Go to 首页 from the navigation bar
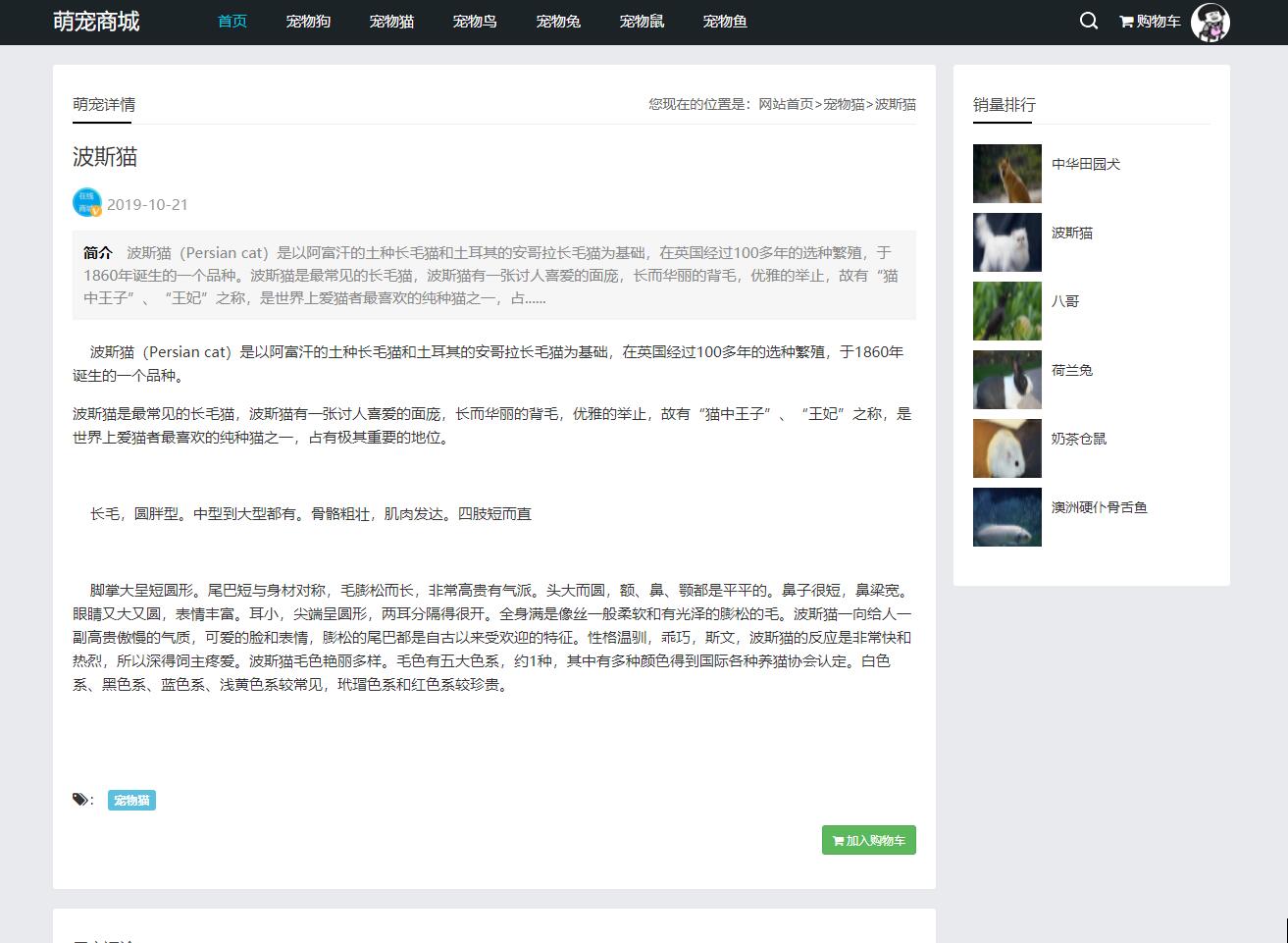1288x943 pixels. click(232, 21)
